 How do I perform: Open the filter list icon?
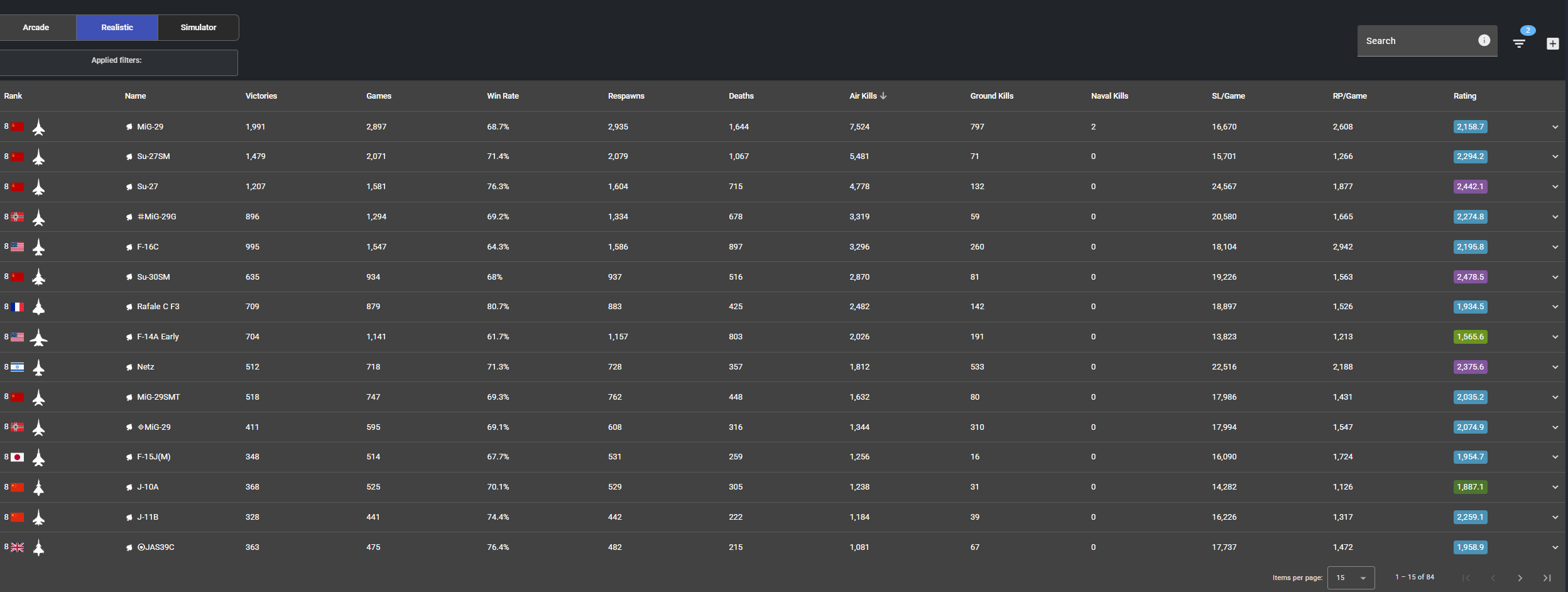coord(1519,43)
